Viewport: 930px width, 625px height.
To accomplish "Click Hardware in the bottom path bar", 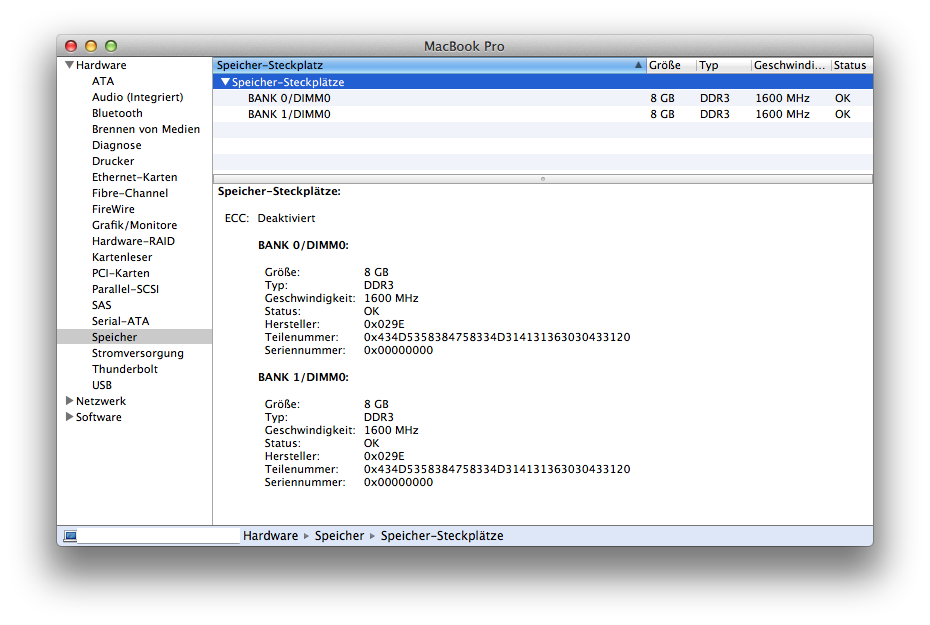I will (270, 536).
